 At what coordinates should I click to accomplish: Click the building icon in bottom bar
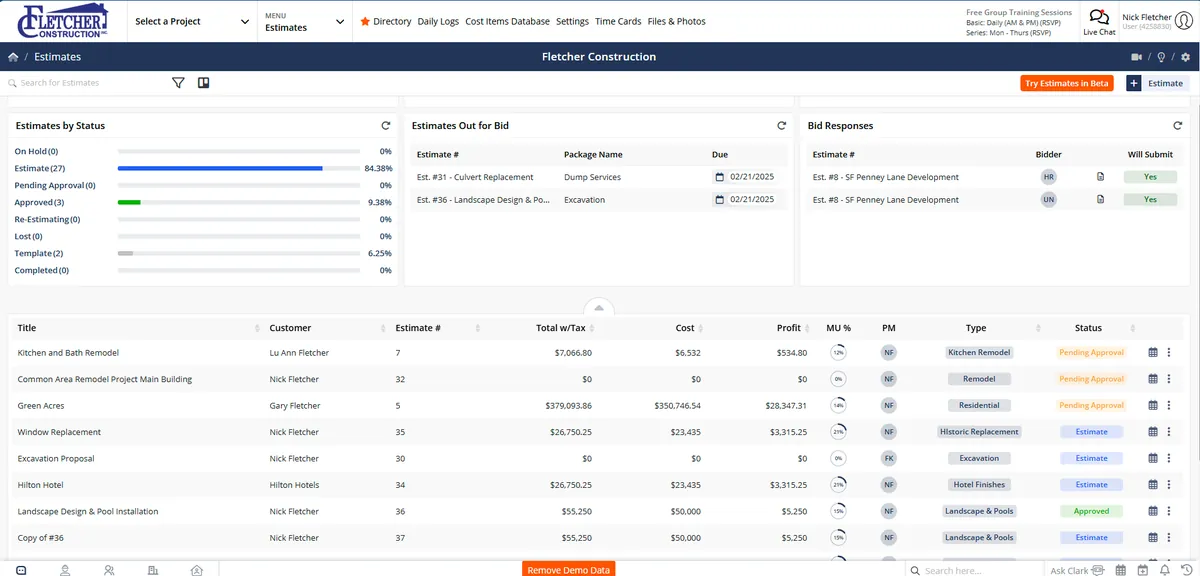click(153, 570)
